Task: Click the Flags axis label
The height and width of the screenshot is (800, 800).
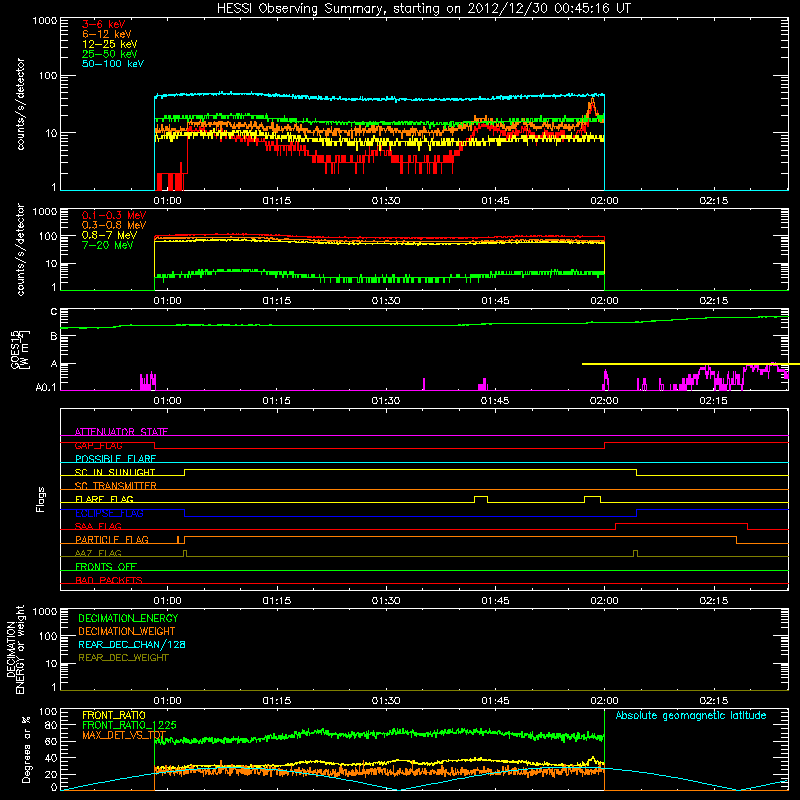Action: pyautogui.click(x=40, y=499)
